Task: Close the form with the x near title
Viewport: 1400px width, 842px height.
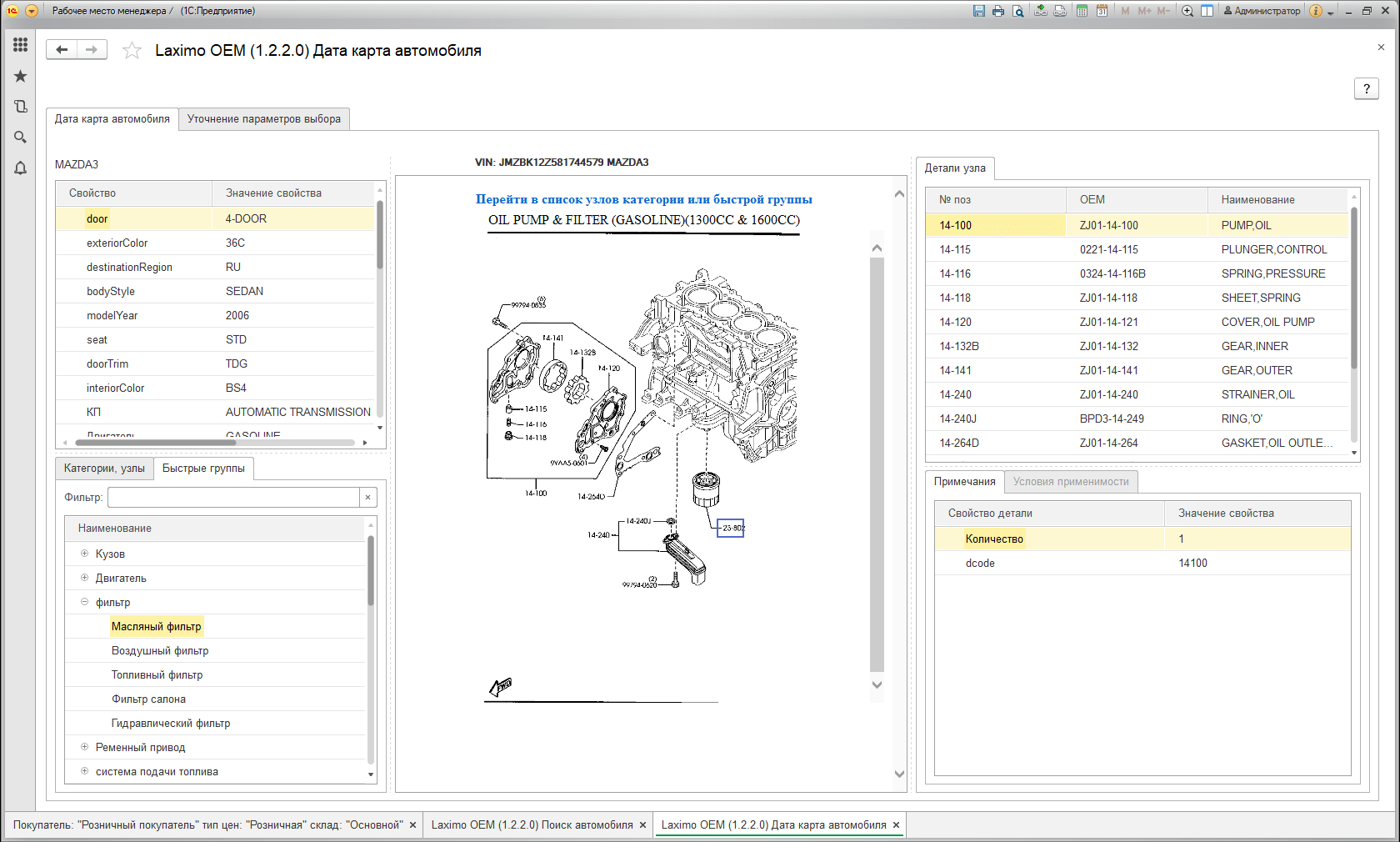Action: point(1381,48)
